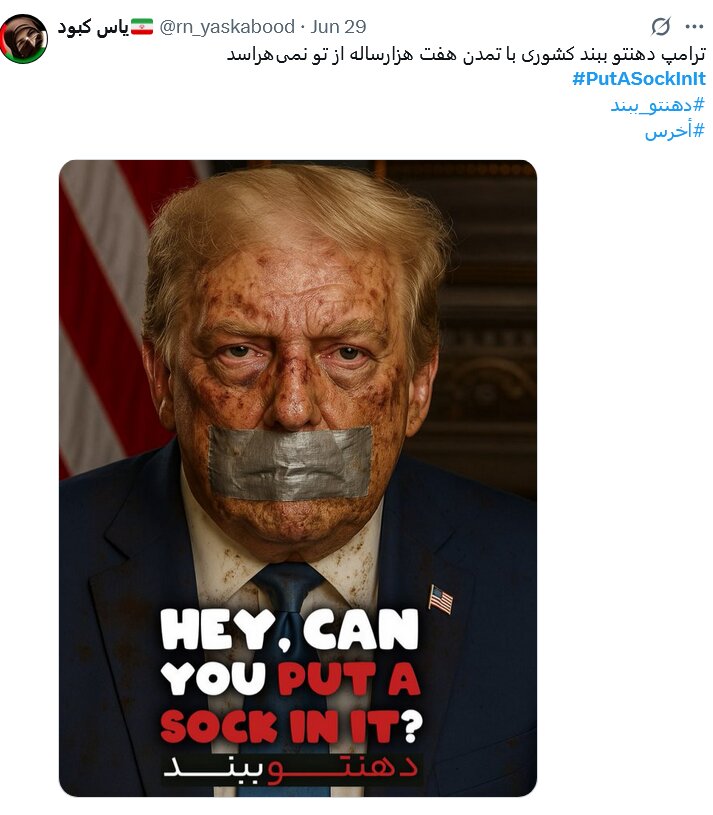Screen dimensions: 713x815
Task: Click the display name یاس کبود
Action: coord(93,27)
